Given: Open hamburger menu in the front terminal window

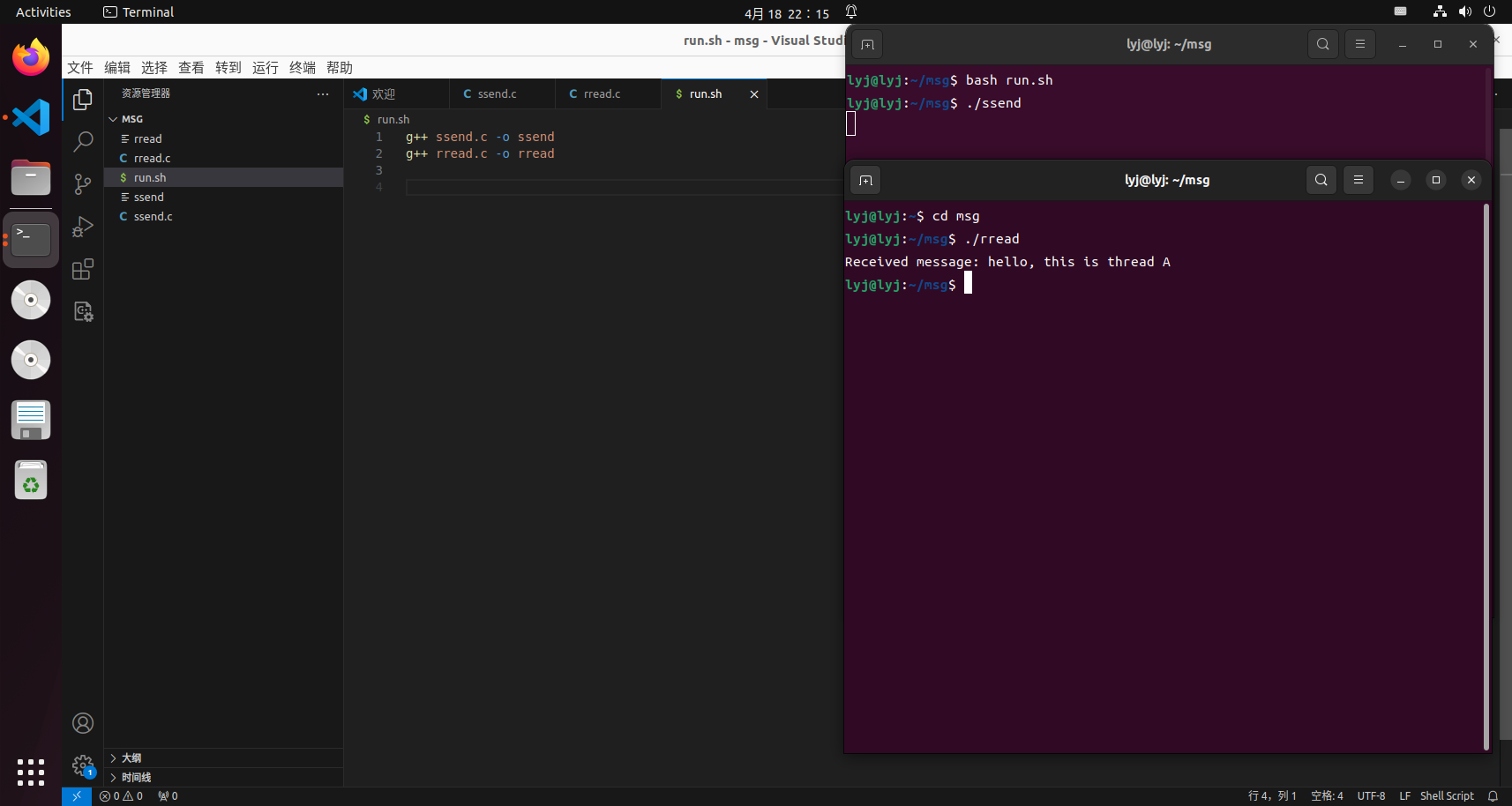Looking at the screenshot, I should click(x=1359, y=180).
